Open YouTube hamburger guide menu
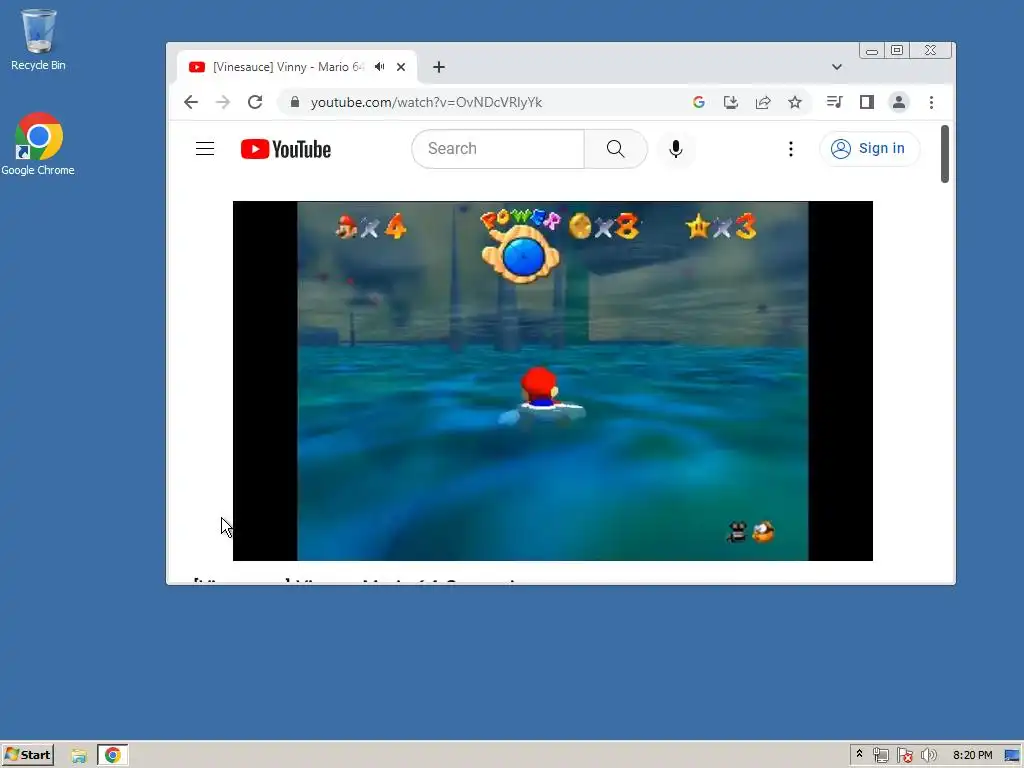Image resolution: width=1024 pixels, height=768 pixels. tap(205, 149)
